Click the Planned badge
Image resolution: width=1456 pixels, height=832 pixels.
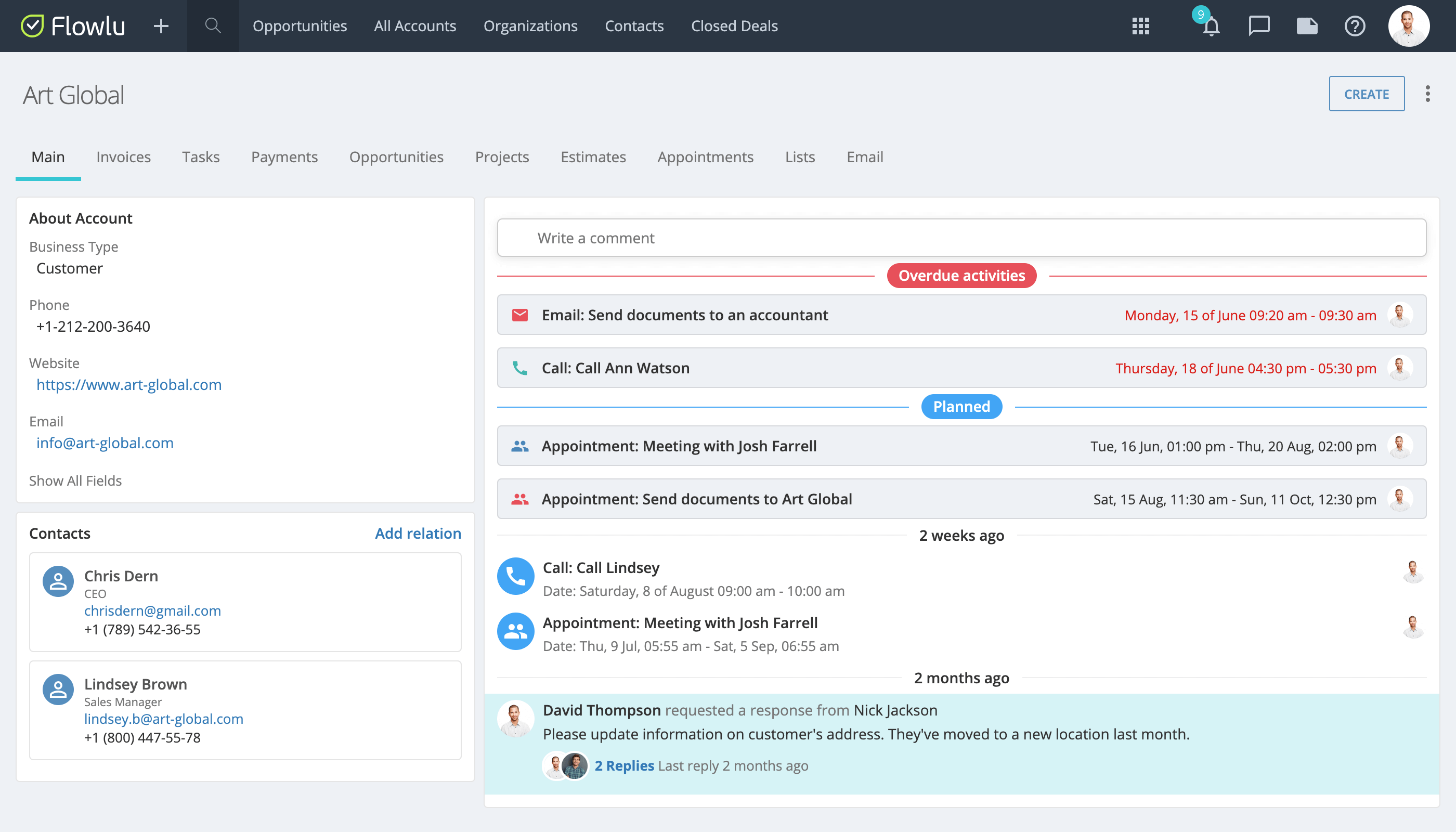tap(961, 406)
